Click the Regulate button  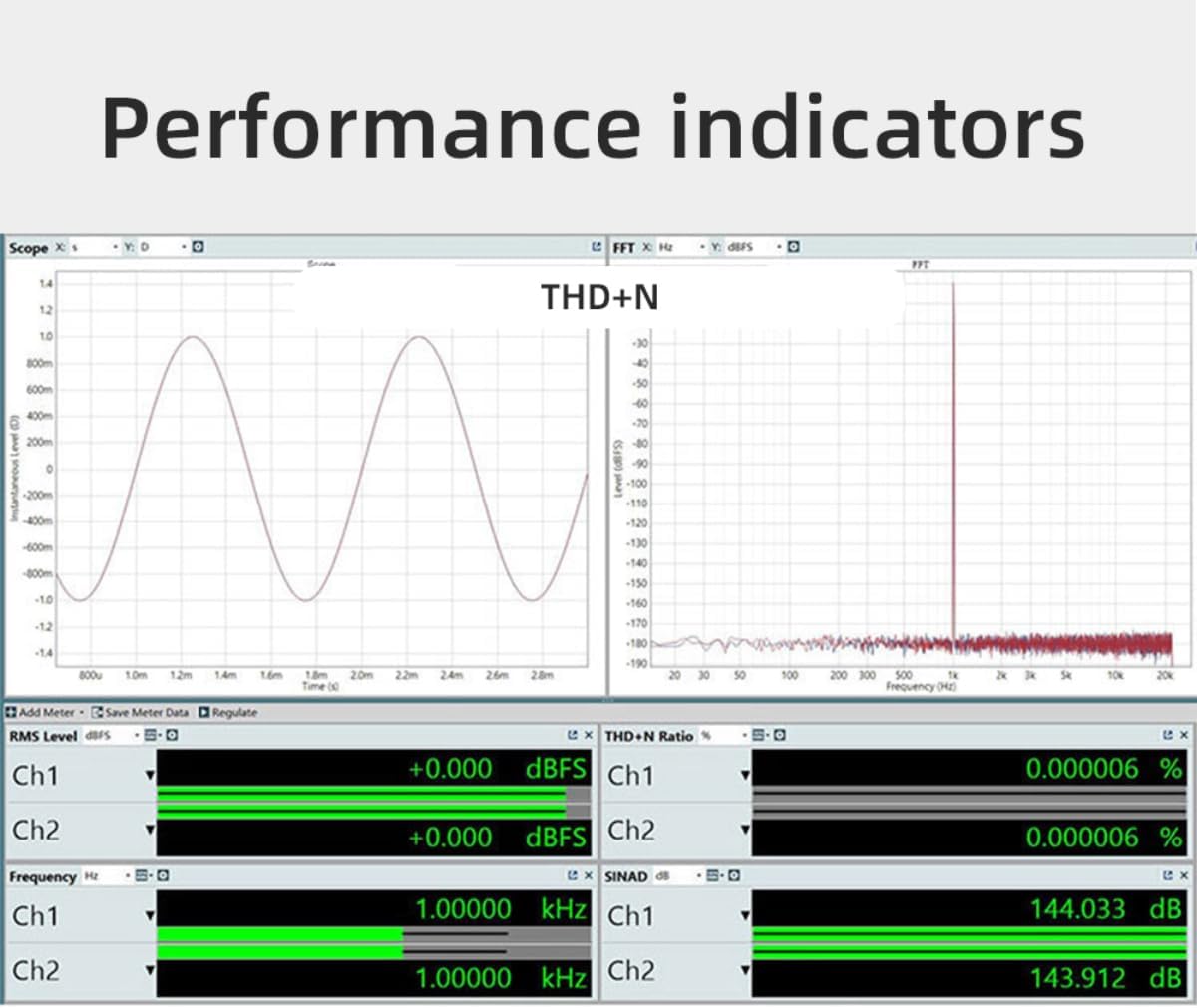click(x=227, y=712)
